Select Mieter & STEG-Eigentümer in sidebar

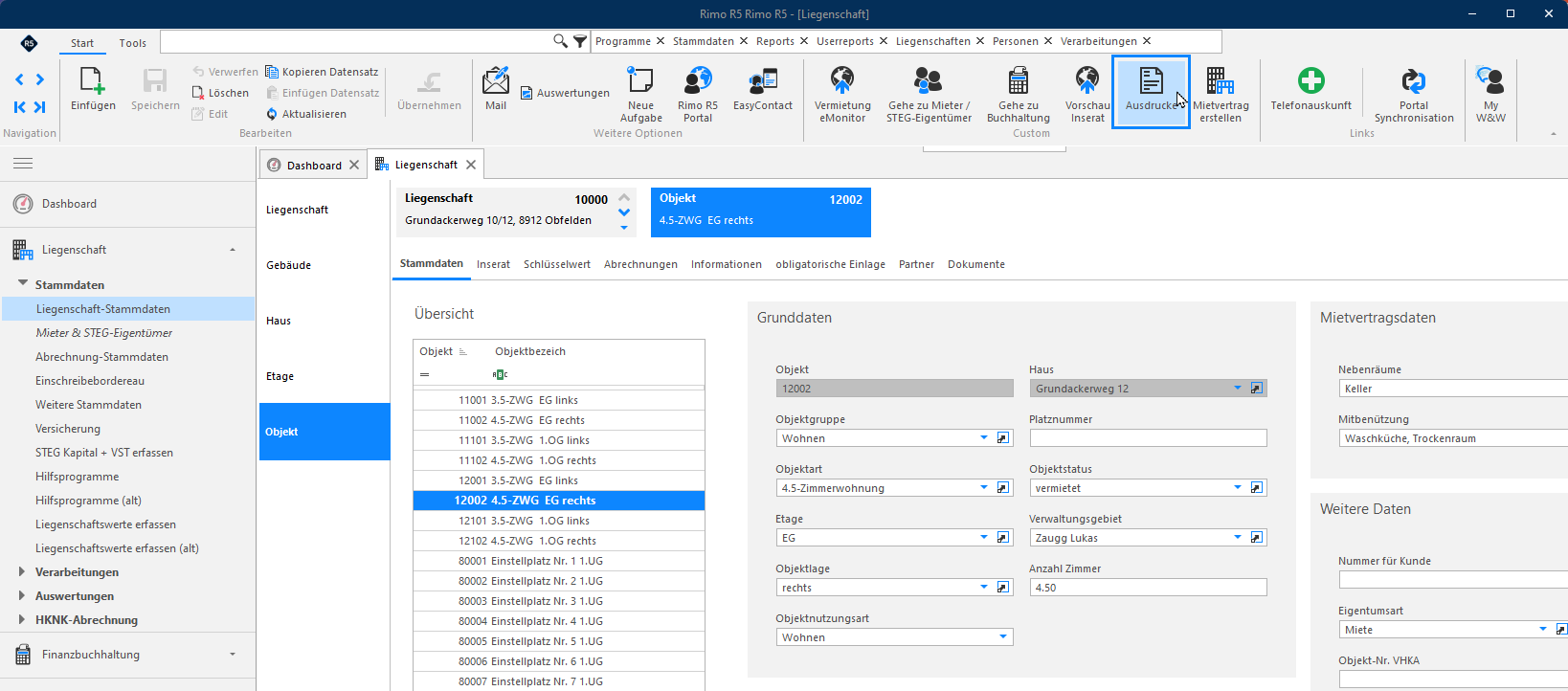tap(104, 333)
